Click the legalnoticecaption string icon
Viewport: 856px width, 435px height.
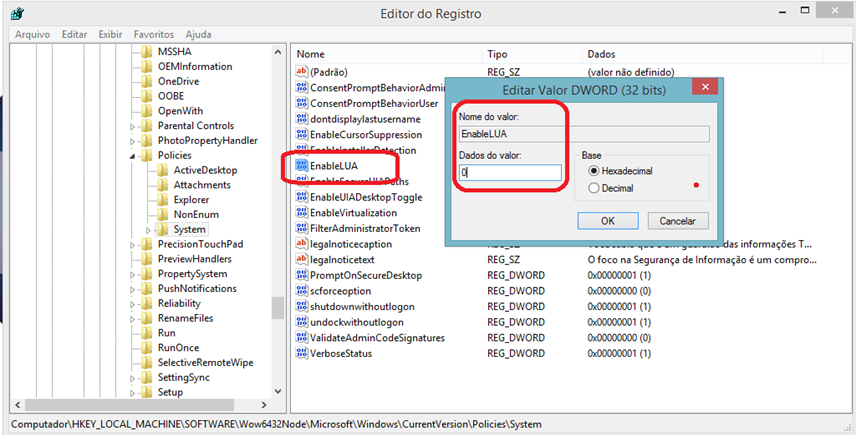[301, 244]
